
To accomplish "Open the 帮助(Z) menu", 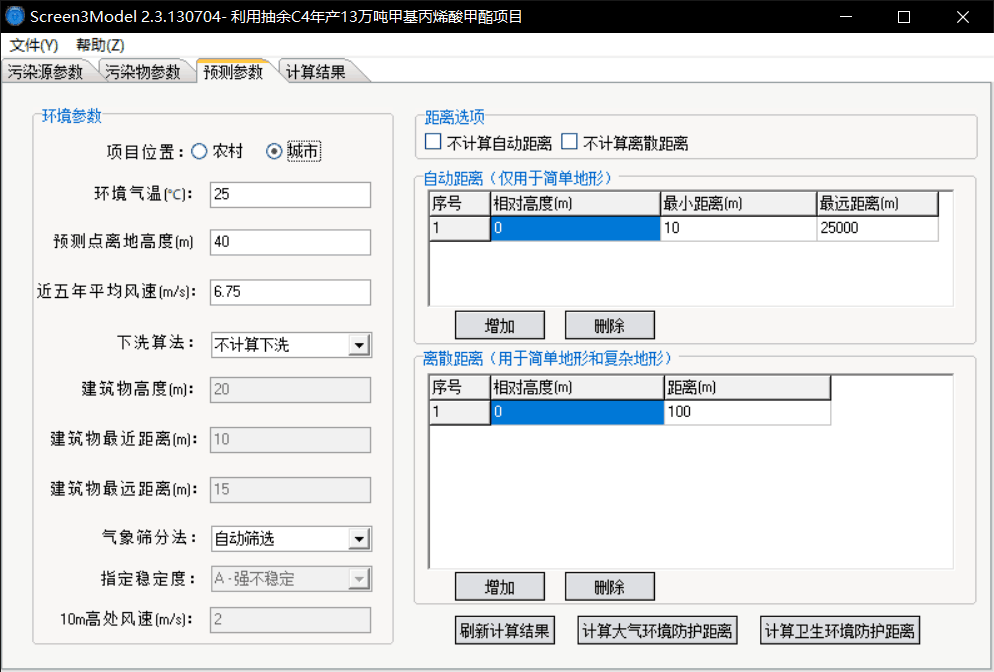I will click(x=100, y=46).
